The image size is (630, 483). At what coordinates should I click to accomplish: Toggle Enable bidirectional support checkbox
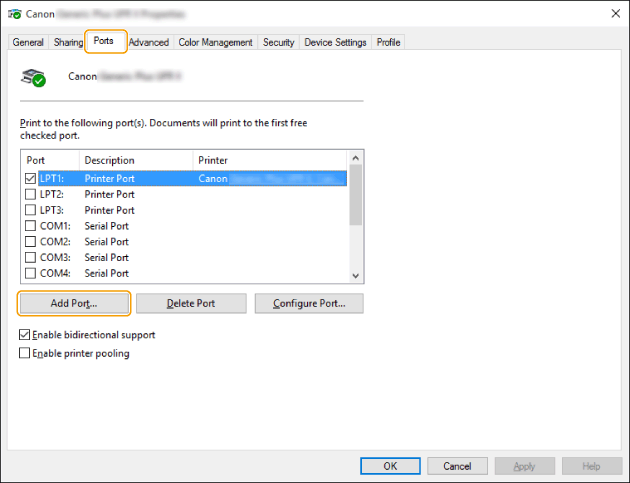tap(25, 335)
